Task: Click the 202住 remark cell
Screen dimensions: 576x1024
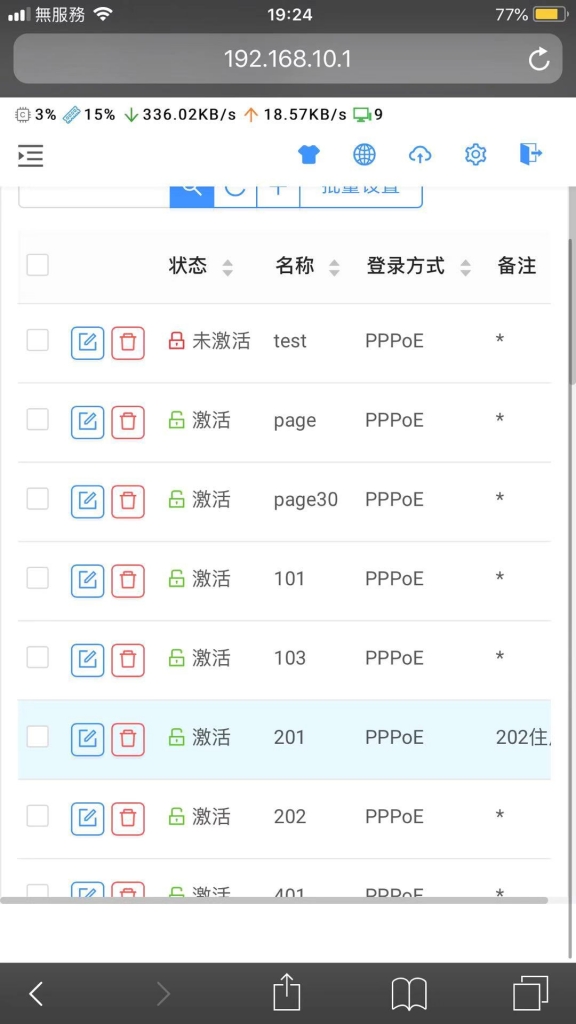Action: tap(523, 737)
